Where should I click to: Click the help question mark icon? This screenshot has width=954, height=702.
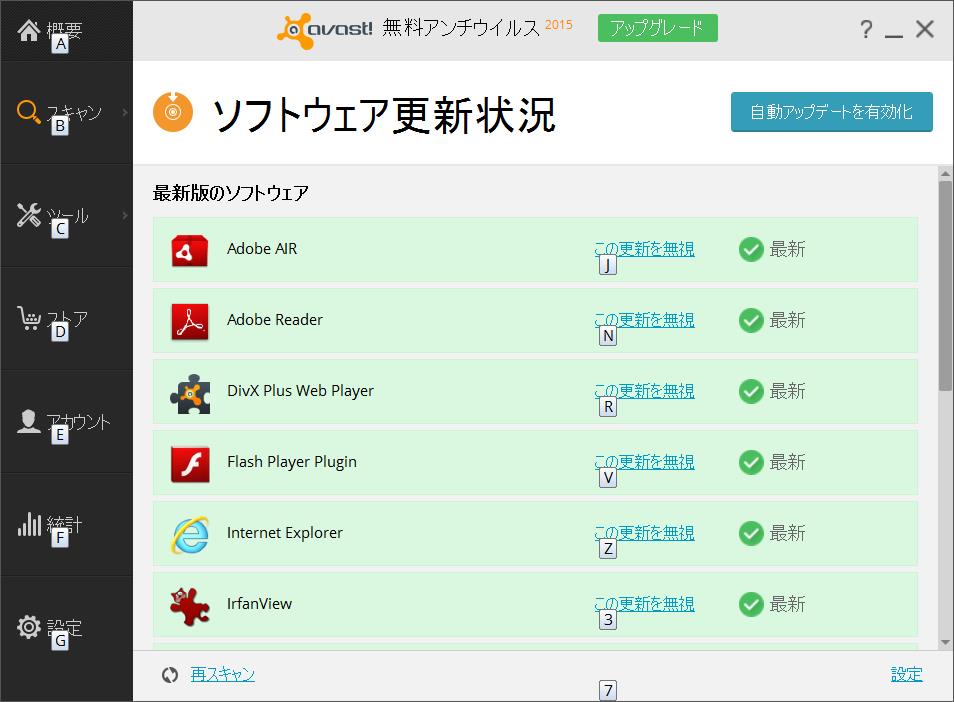866,29
